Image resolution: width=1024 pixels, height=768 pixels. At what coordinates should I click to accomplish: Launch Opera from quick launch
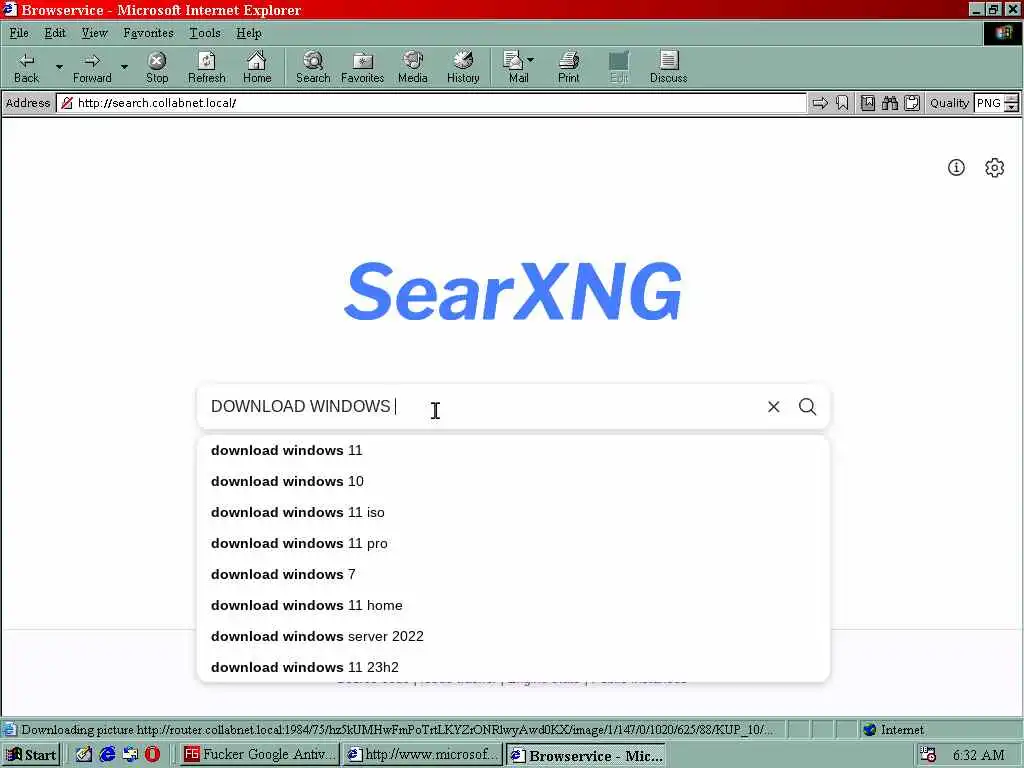point(152,754)
